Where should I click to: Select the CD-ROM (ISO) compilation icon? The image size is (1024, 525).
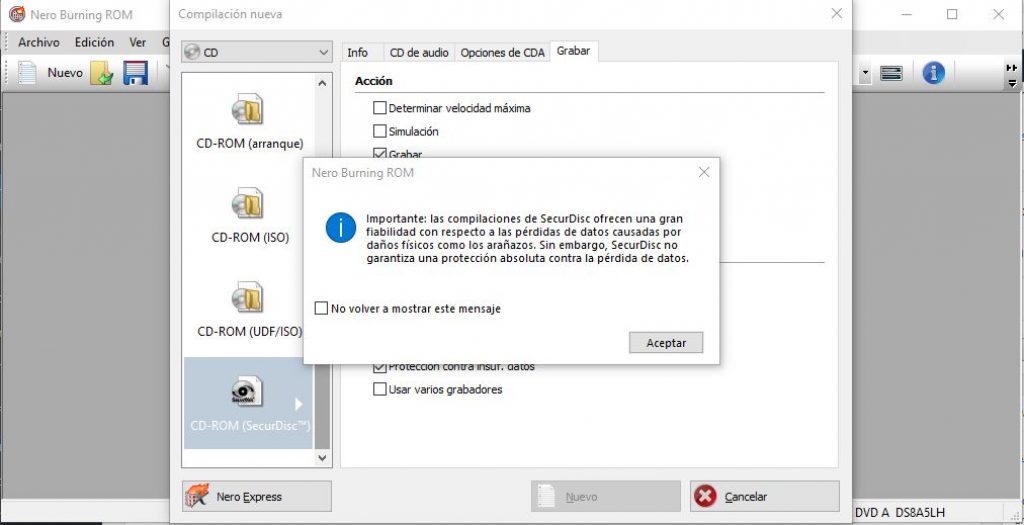[x=248, y=203]
